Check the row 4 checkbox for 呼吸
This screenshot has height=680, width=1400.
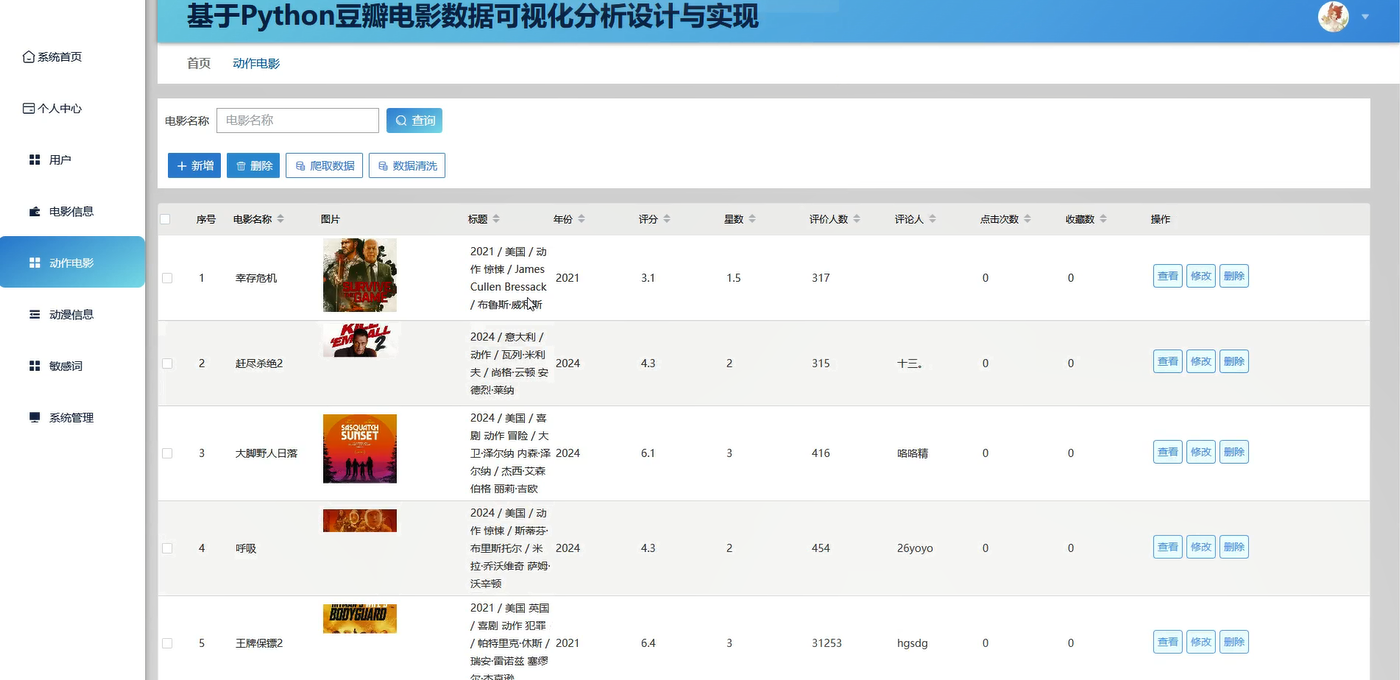(x=167, y=548)
